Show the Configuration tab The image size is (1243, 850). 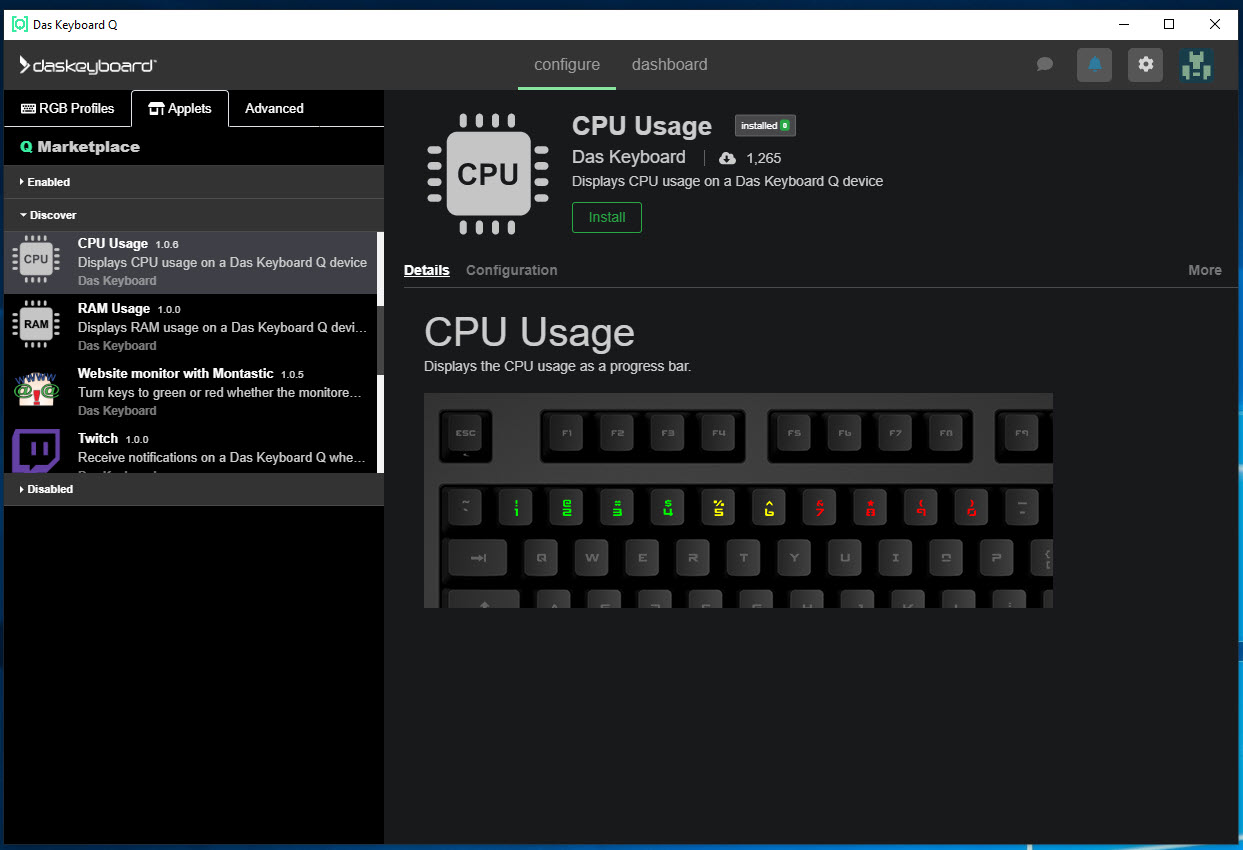512,270
